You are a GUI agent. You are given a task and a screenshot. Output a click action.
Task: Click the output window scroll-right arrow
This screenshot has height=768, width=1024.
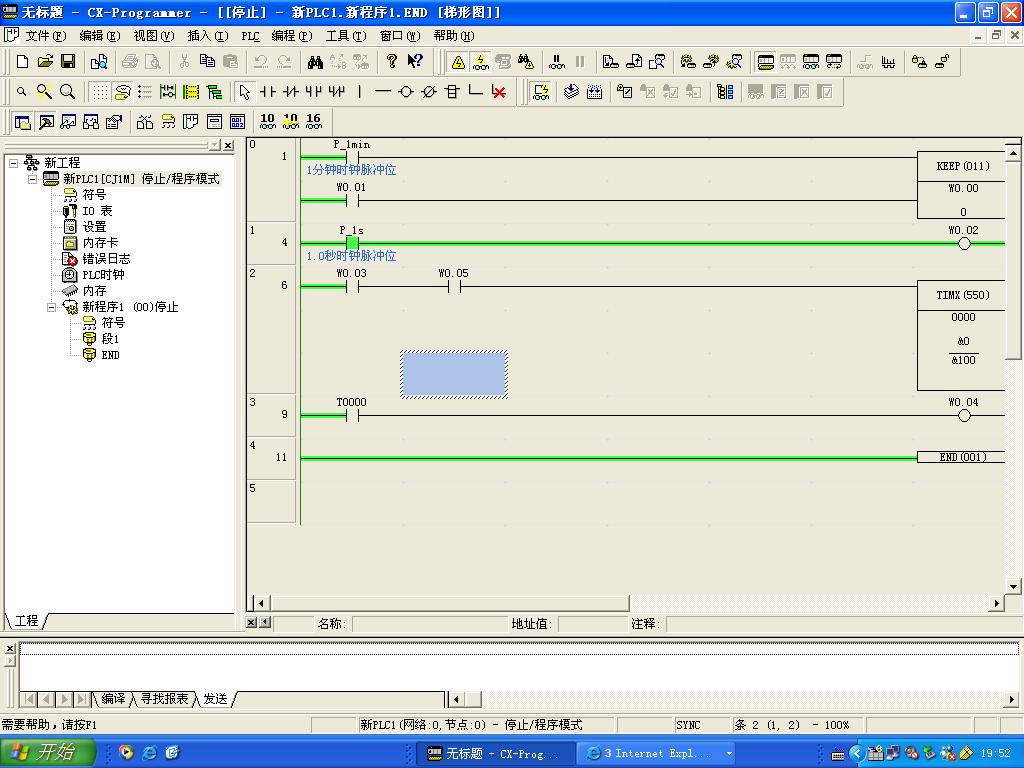pos(1013,699)
